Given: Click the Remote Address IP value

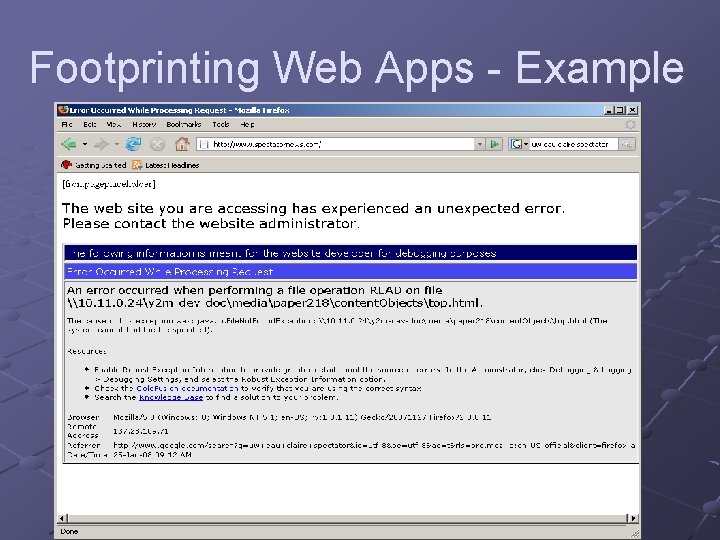Looking at the screenshot, I should (x=141, y=432).
